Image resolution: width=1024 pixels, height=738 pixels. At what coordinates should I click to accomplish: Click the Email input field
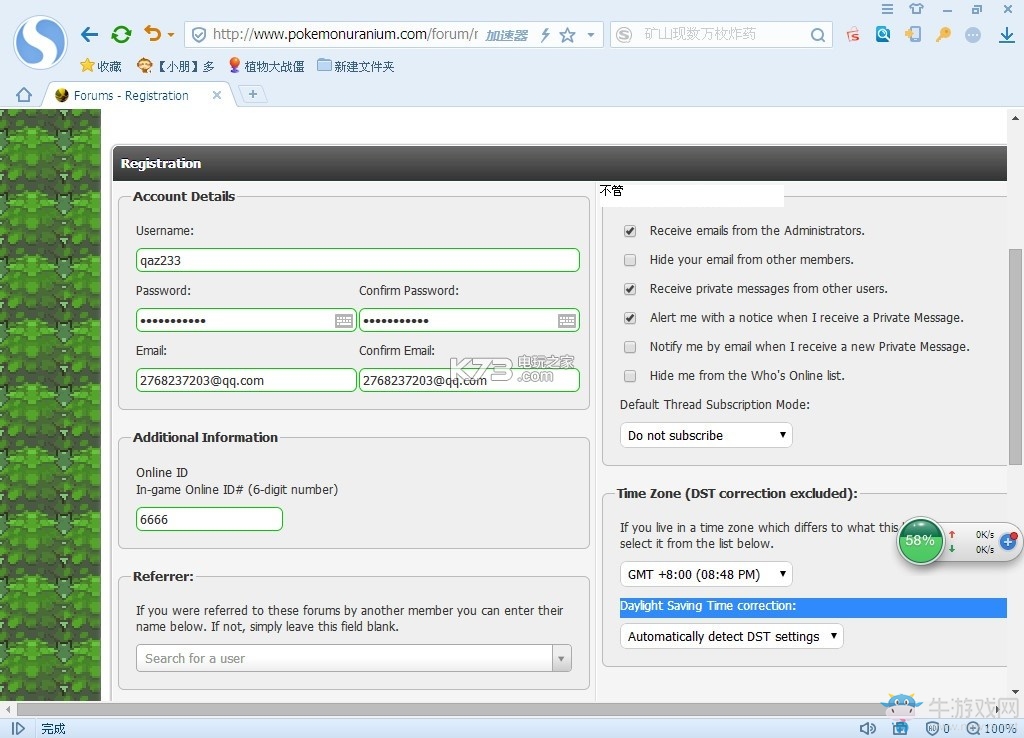(246, 380)
